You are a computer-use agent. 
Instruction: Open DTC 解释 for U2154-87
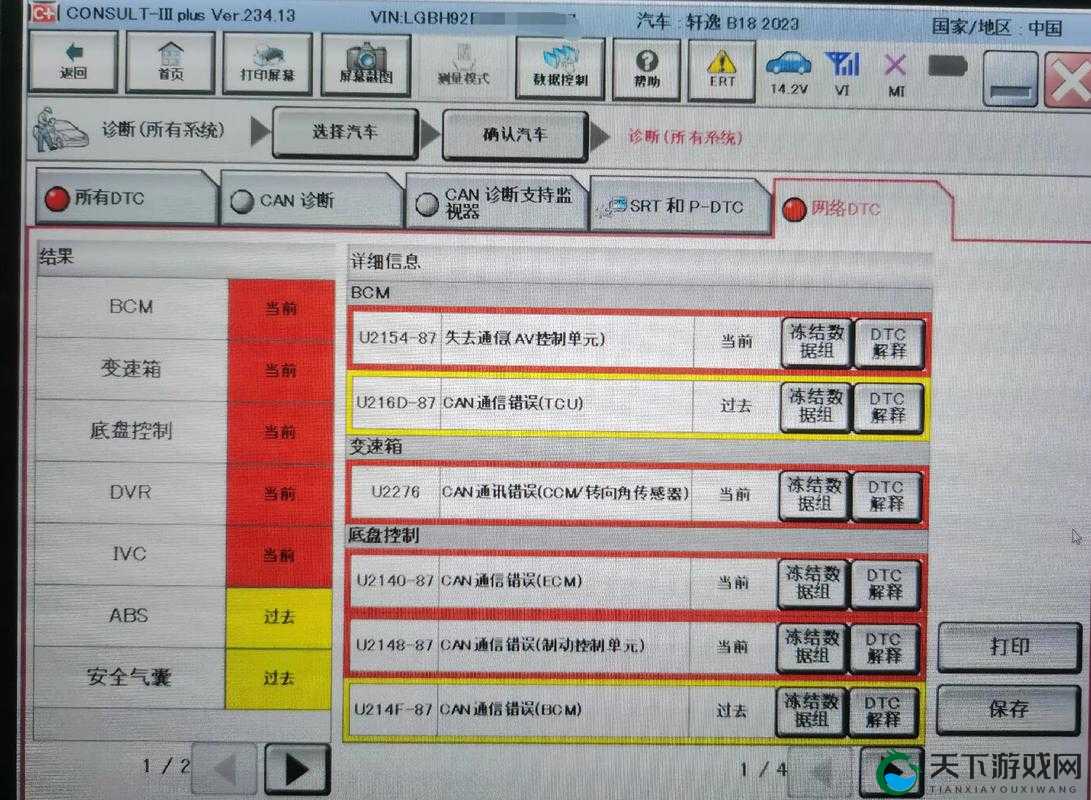point(889,343)
